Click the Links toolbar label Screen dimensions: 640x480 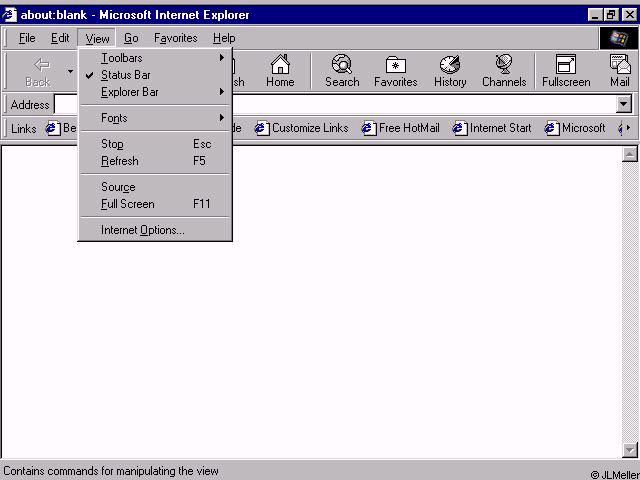click(23, 129)
